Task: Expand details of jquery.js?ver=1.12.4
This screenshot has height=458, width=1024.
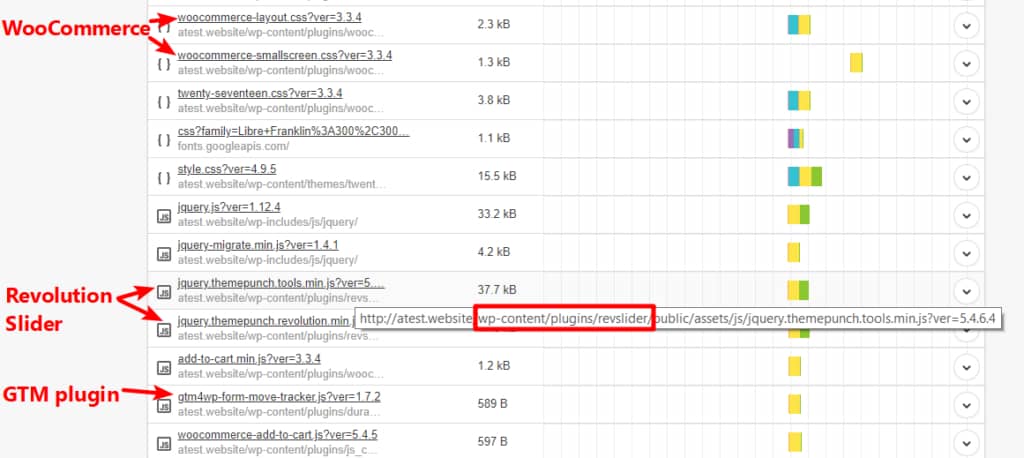Action: 967,215
